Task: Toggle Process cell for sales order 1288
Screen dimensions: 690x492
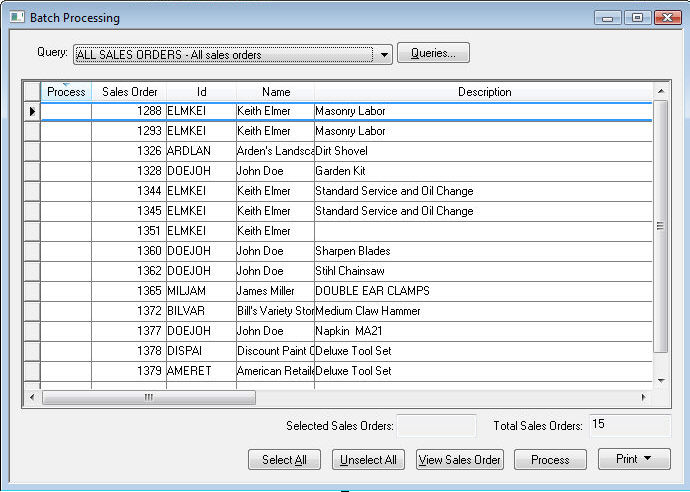Action: (x=66, y=111)
